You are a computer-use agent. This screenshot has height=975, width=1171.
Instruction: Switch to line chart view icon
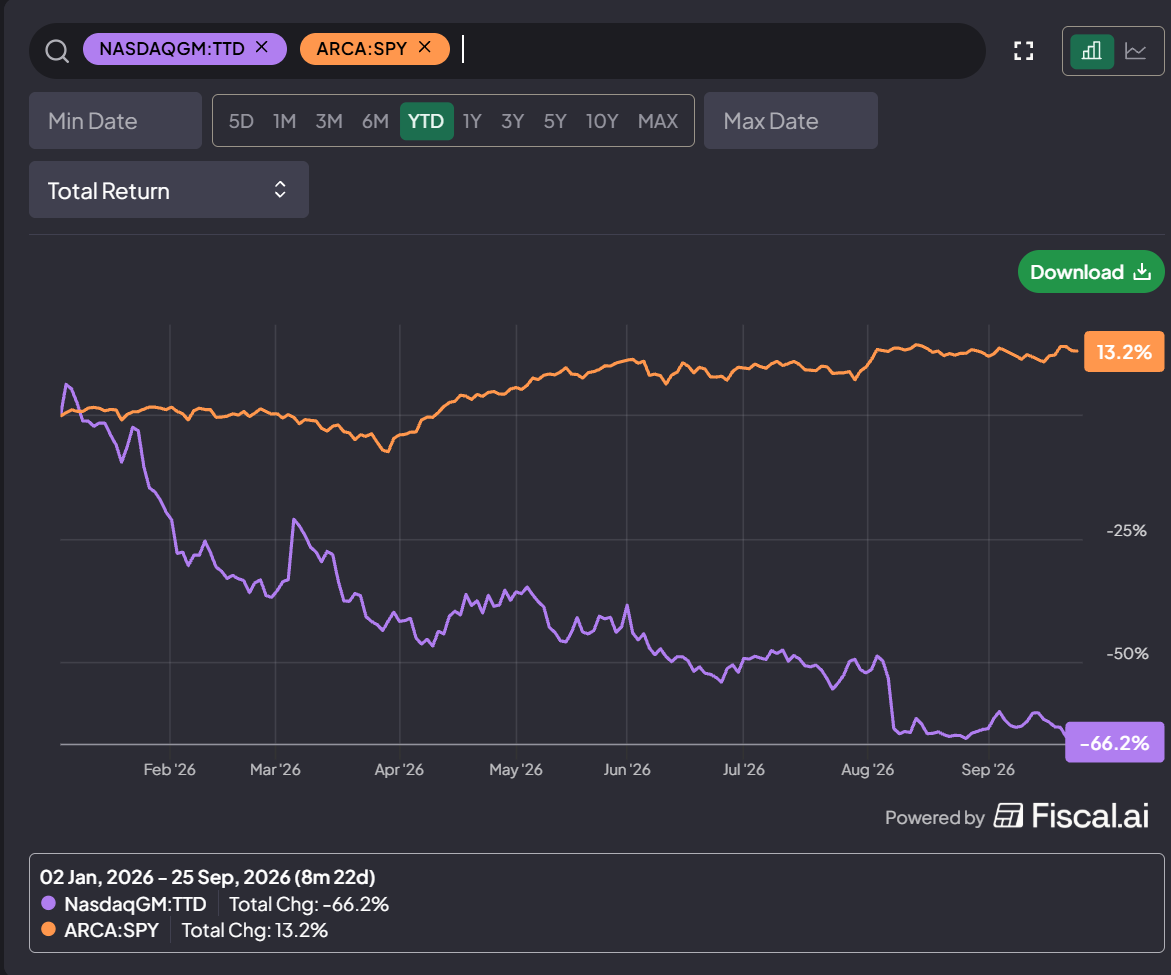(1136, 51)
